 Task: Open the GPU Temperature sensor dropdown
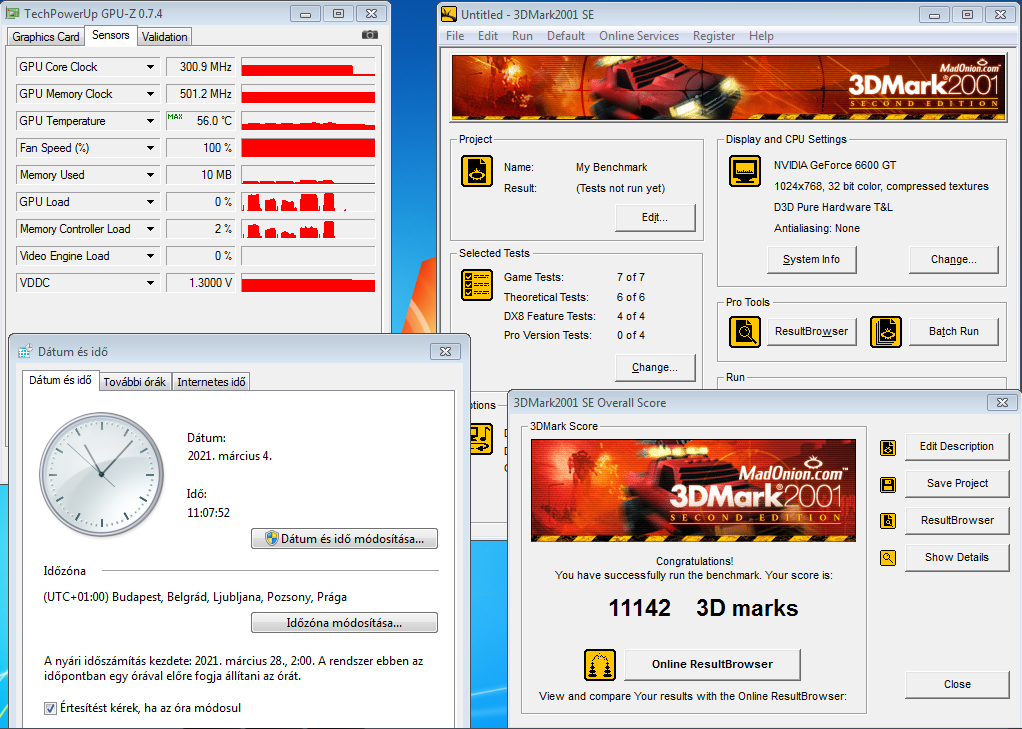151,121
